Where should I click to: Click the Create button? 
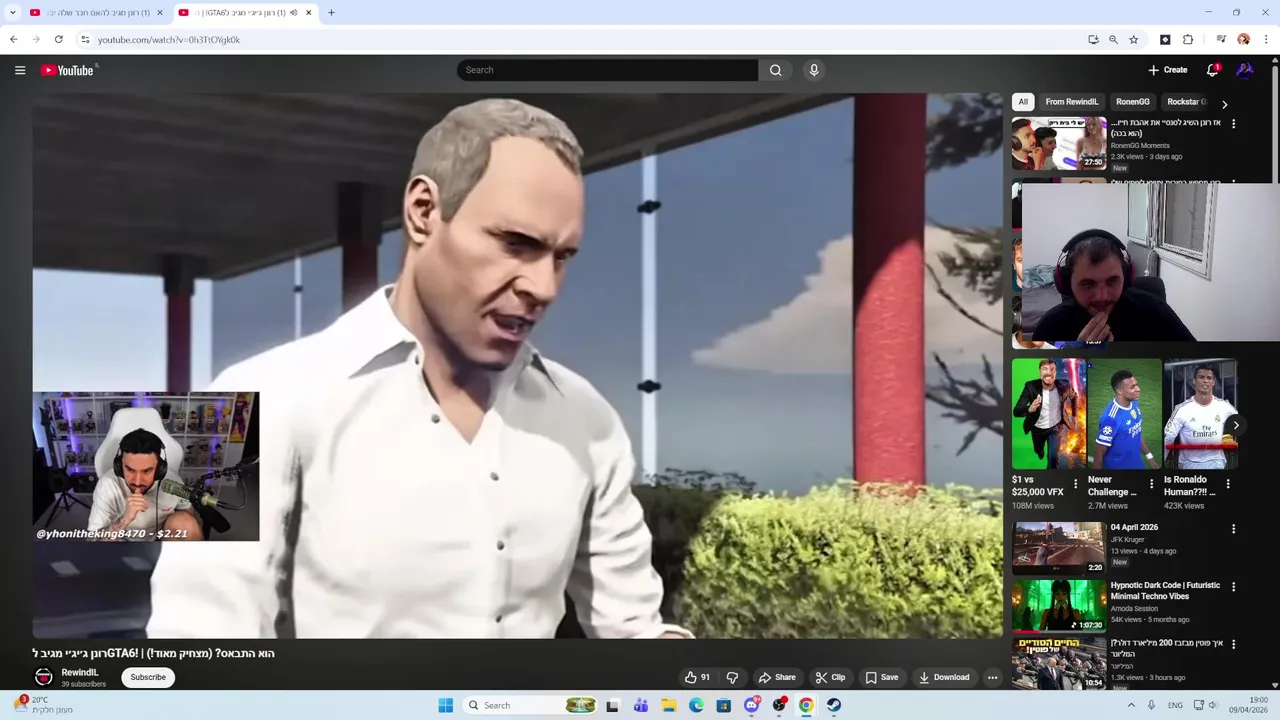pyautogui.click(x=1167, y=70)
